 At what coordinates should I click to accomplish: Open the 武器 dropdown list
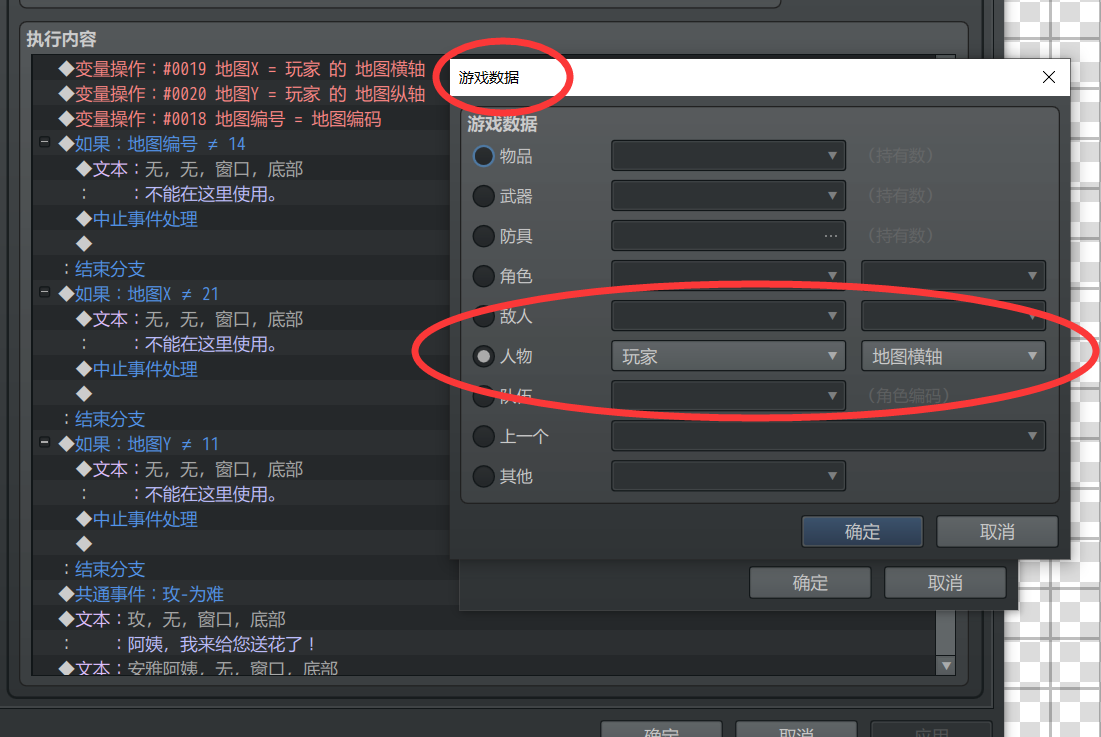(728, 196)
